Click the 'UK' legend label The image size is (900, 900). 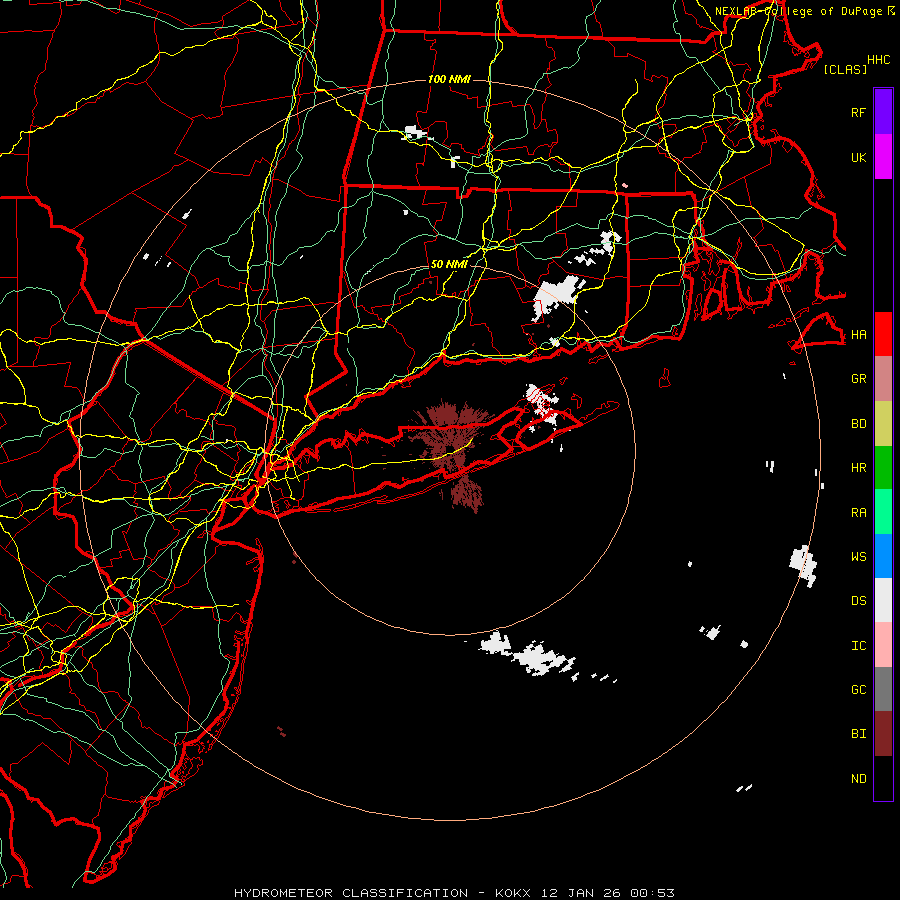click(x=858, y=157)
